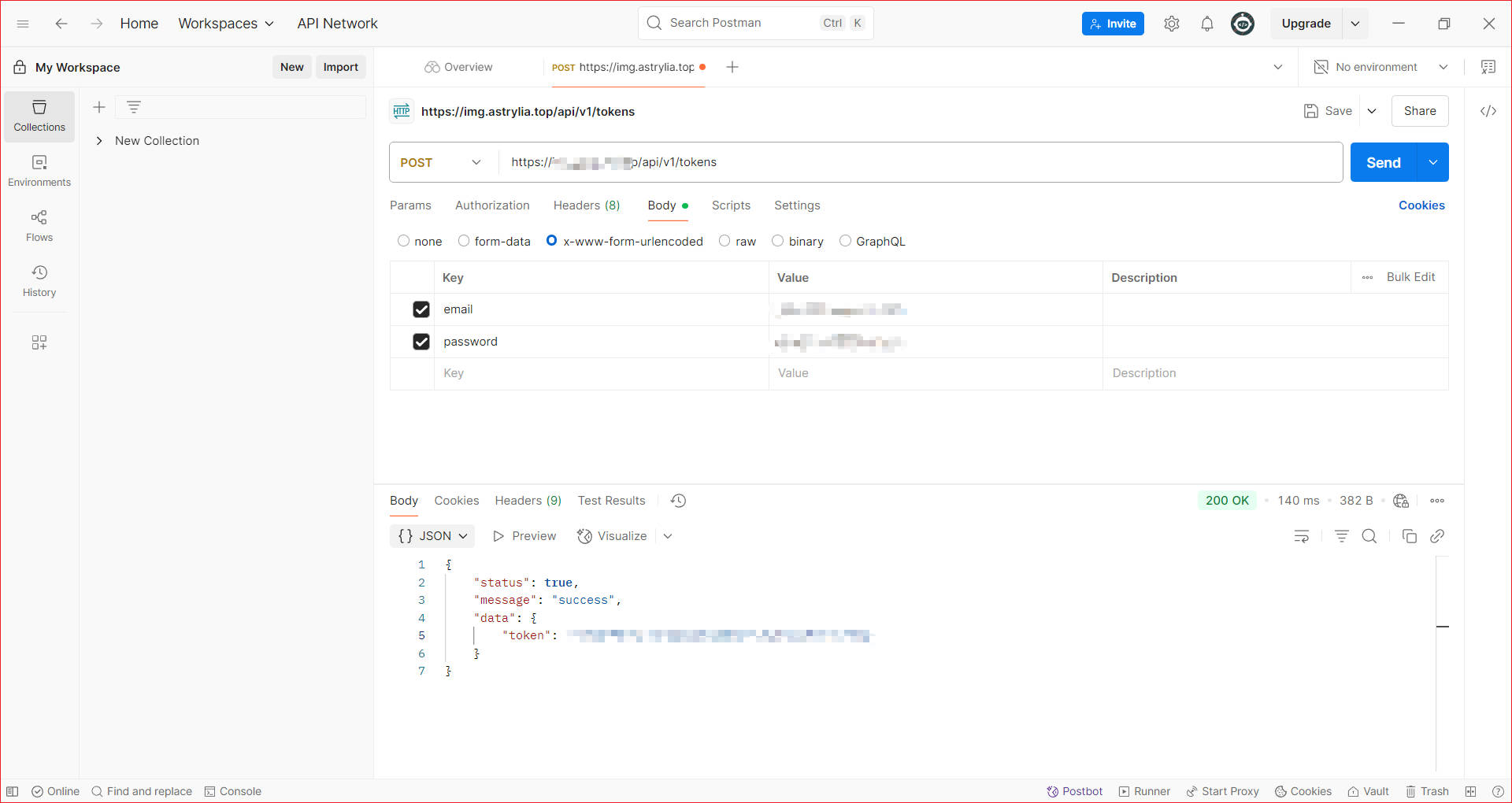Click the Invite button
The height and width of the screenshot is (803, 1512).
(1113, 24)
